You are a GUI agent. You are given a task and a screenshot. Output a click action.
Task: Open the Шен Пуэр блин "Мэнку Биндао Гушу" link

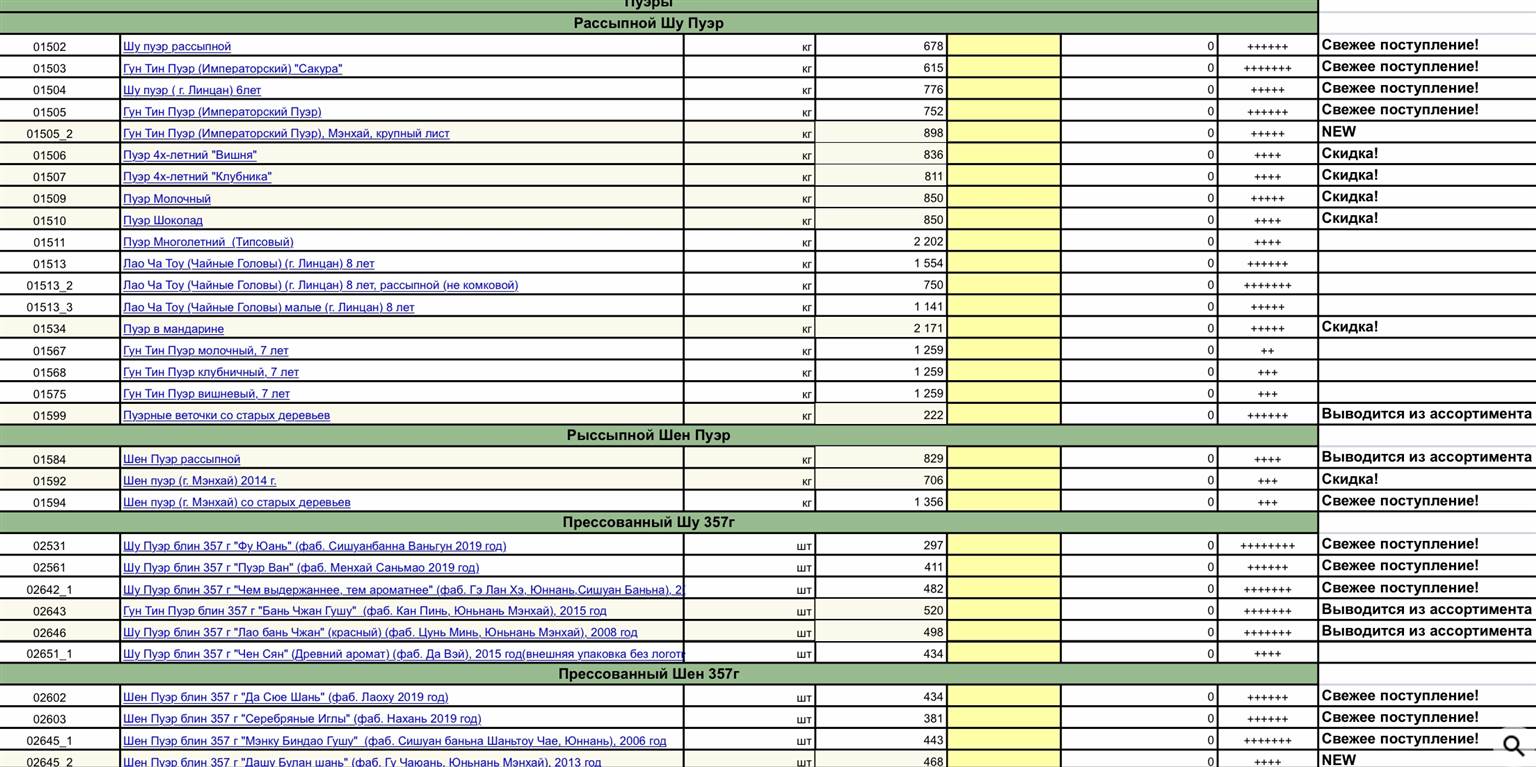click(x=394, y=741)
